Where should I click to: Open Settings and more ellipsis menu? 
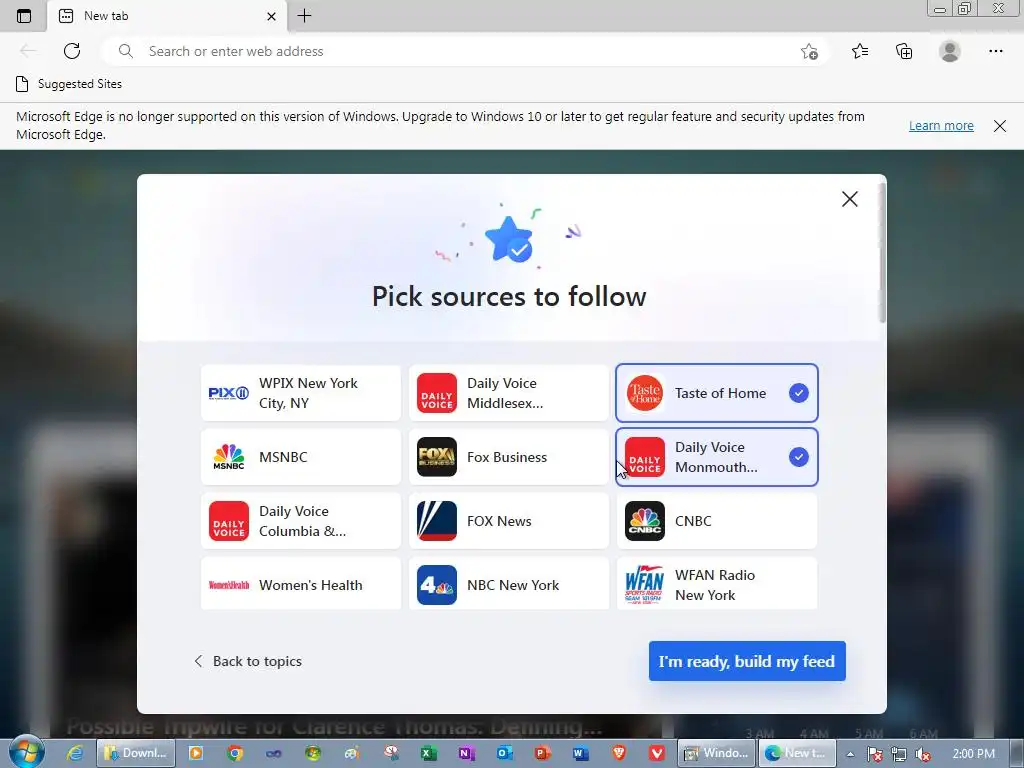[995, 51]
